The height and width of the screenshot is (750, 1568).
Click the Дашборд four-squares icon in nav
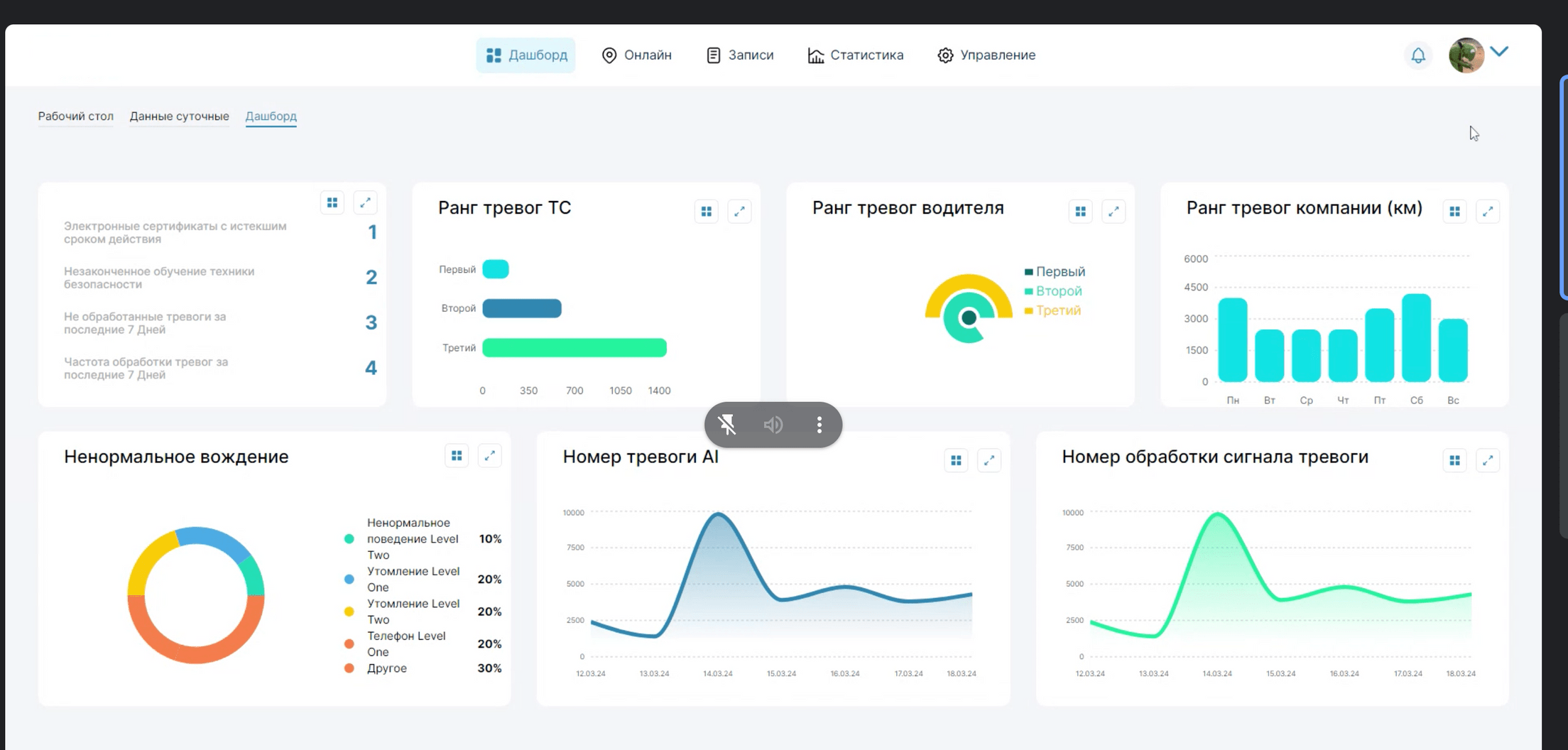pyautogui.click(x=494, y=55)
